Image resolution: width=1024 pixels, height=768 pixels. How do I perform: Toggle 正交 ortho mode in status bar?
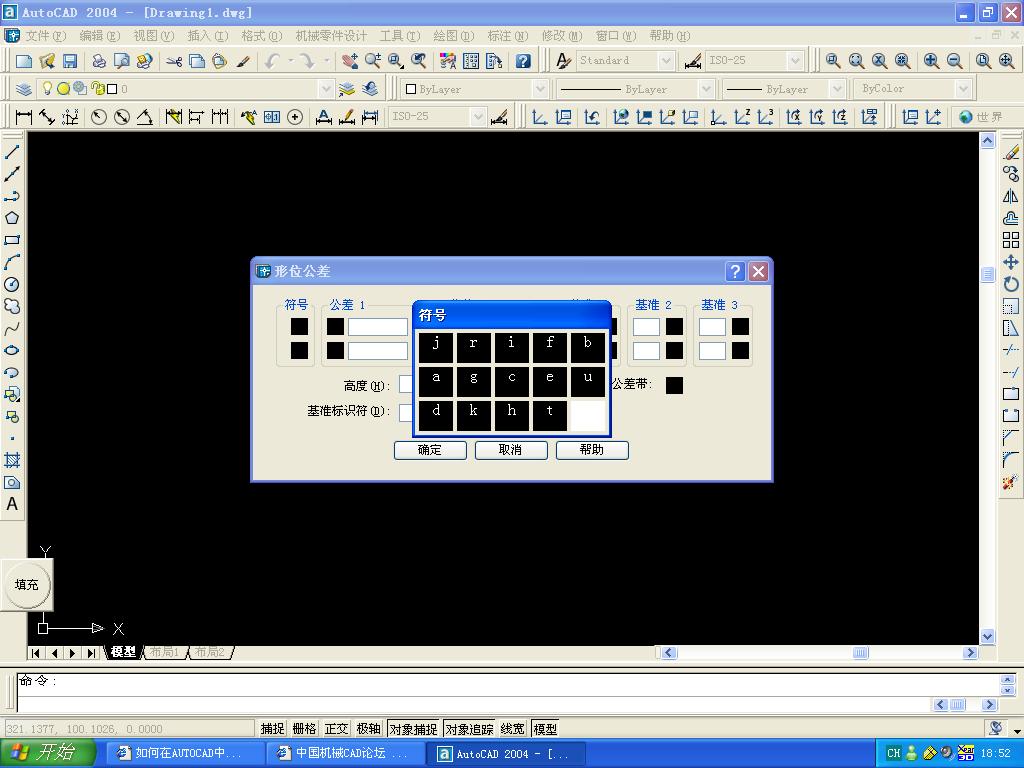336,729
